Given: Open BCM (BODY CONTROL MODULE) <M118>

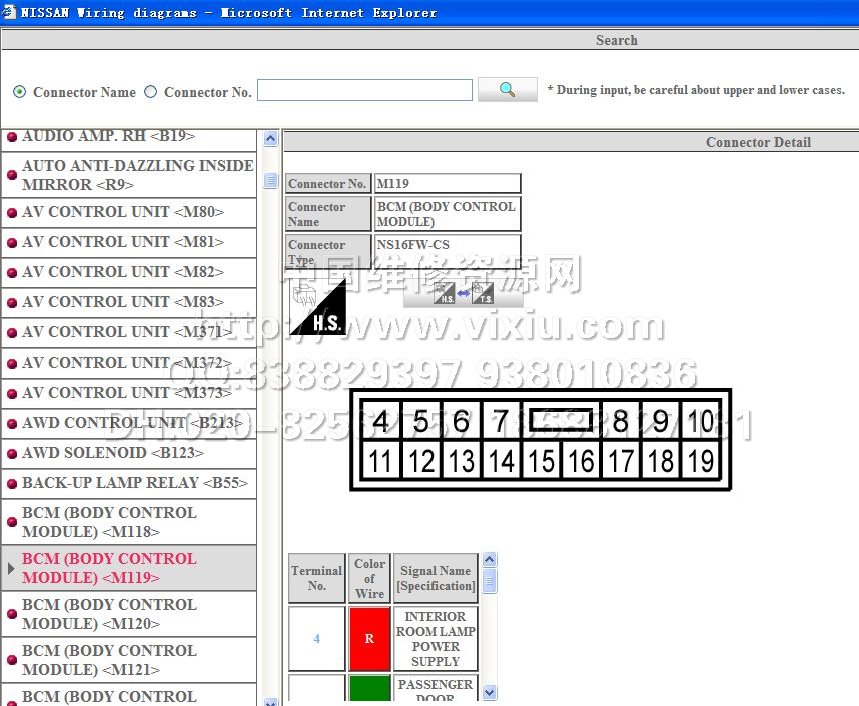Looking at the screenshot, I should 129,522.
